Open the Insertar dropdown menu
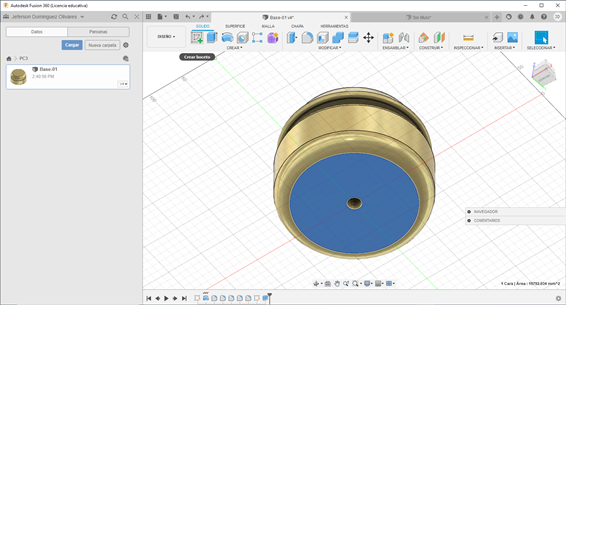Image resolution: width=614 pixels, height=542 pixels. point(504,48)
